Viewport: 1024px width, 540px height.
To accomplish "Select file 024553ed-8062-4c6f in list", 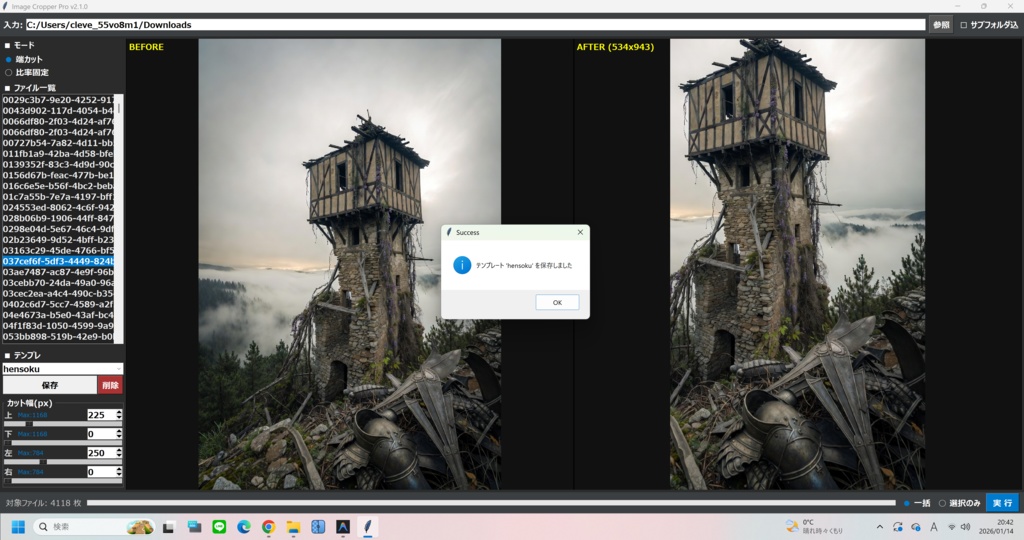I will click(x=58, y=208).
